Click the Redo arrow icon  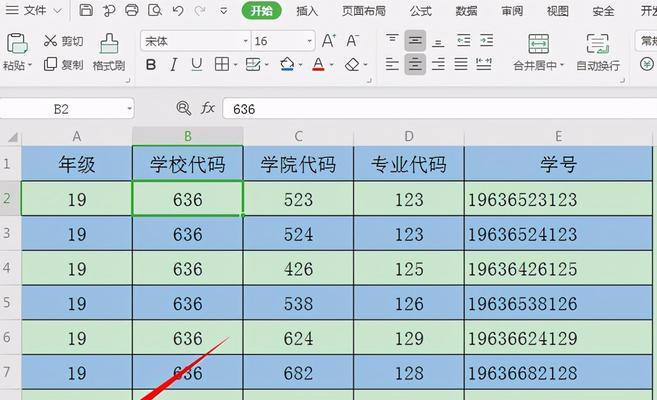click(200, 10)
